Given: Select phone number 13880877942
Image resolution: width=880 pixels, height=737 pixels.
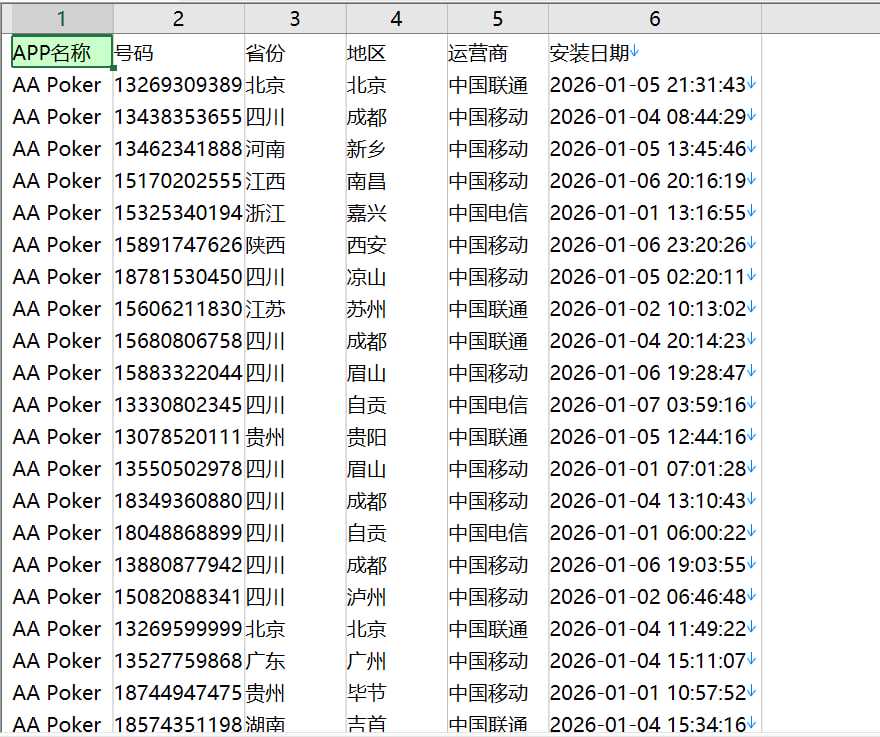Looking at the screenshot, I should coord(178,565).
